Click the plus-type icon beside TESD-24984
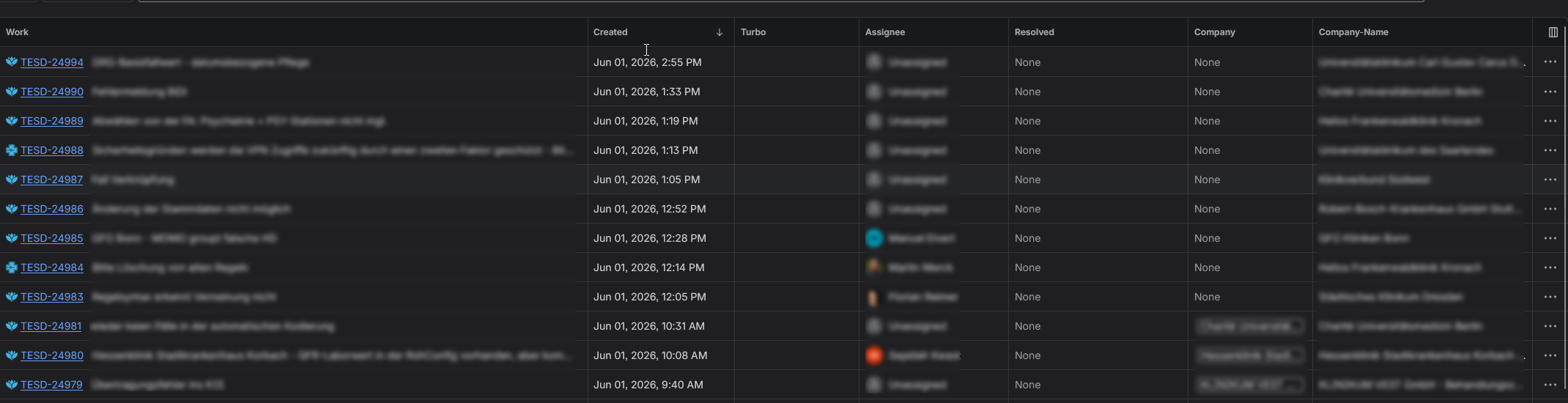This screenshot has width=1568, height=403. click(12, 267)
